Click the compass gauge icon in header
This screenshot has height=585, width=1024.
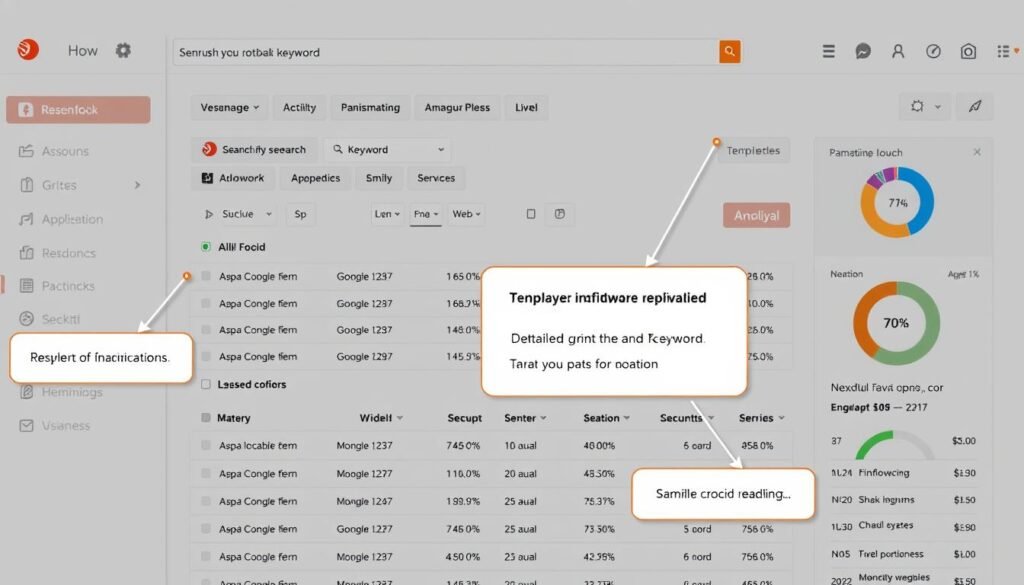pos(933,52)
